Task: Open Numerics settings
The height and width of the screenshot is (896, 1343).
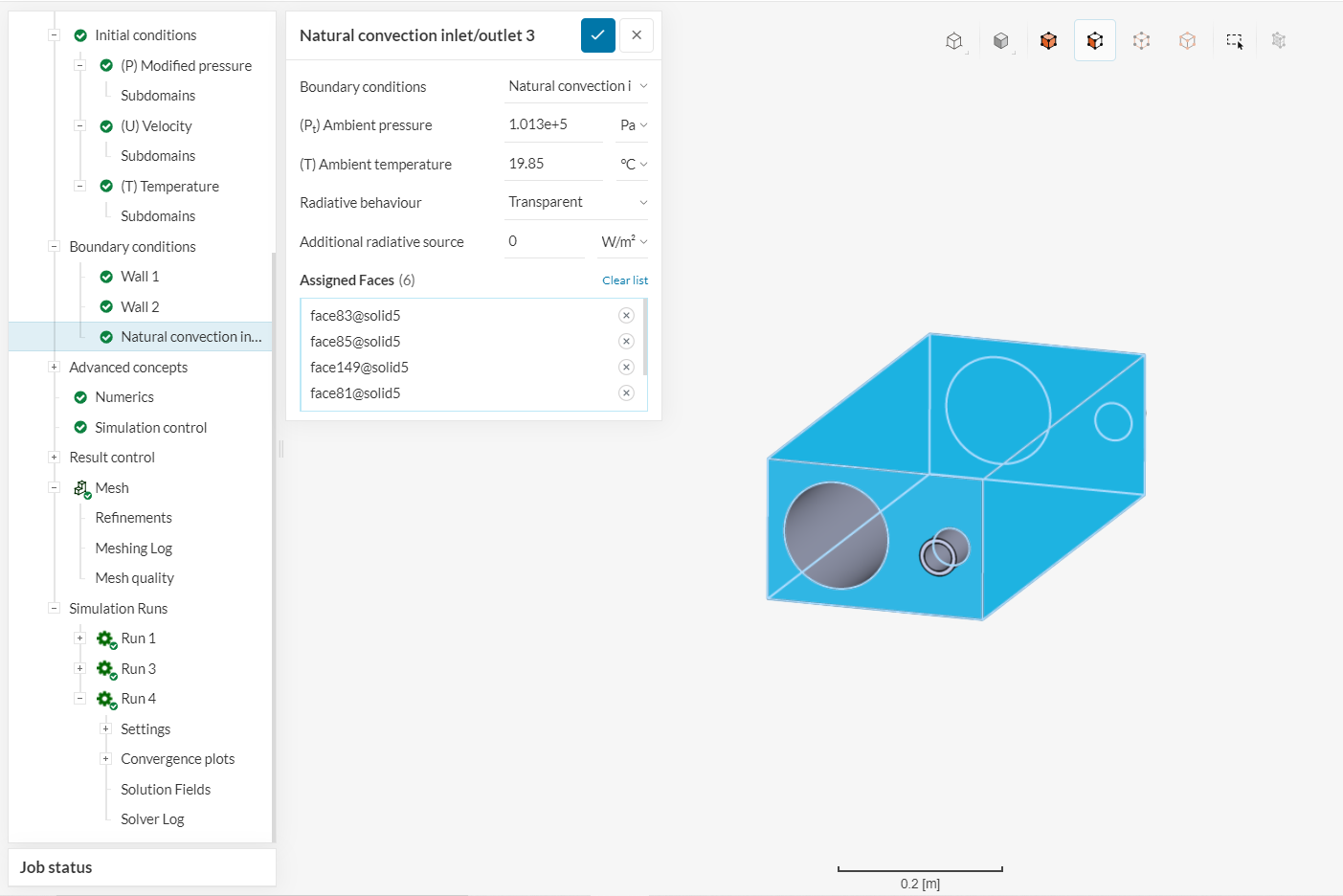Action: point(124,397)
